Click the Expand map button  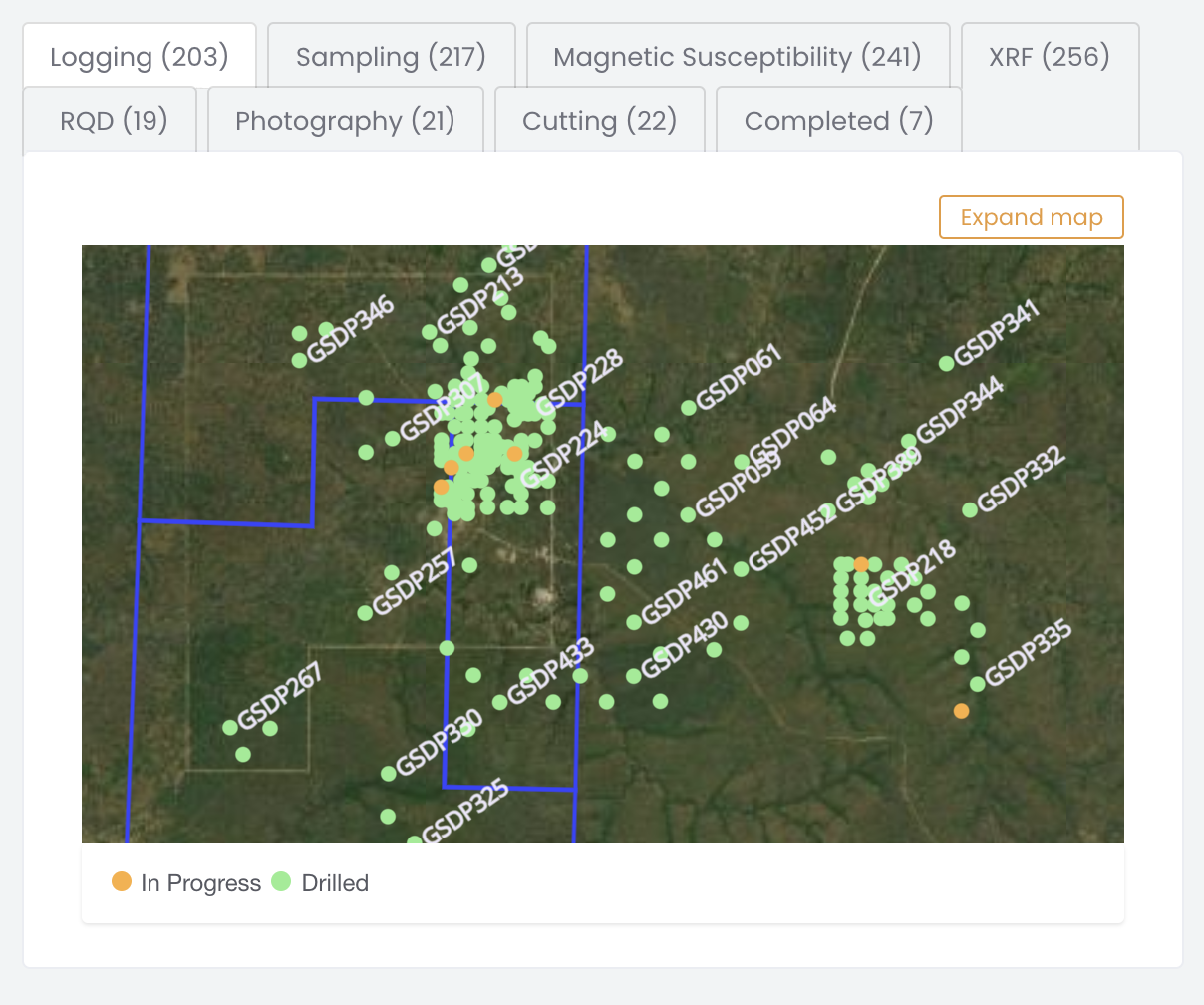1031,217
